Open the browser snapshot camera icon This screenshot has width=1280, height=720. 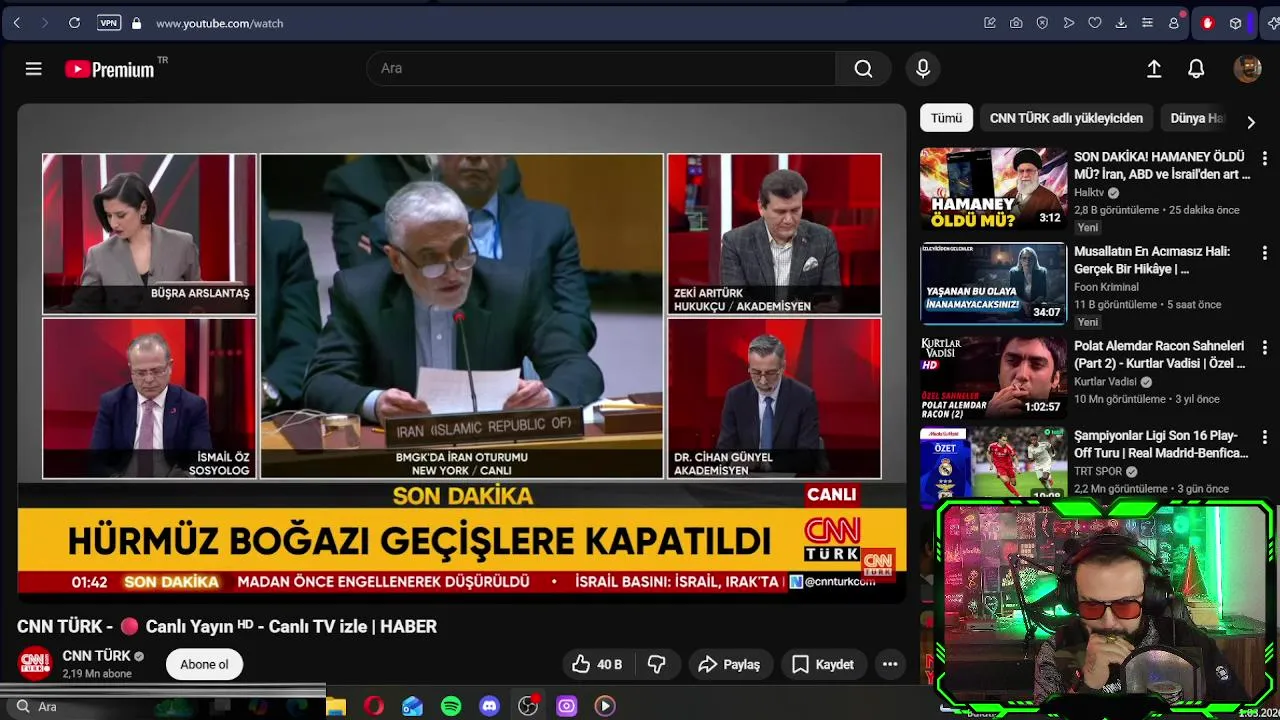tap(1016, 23)
